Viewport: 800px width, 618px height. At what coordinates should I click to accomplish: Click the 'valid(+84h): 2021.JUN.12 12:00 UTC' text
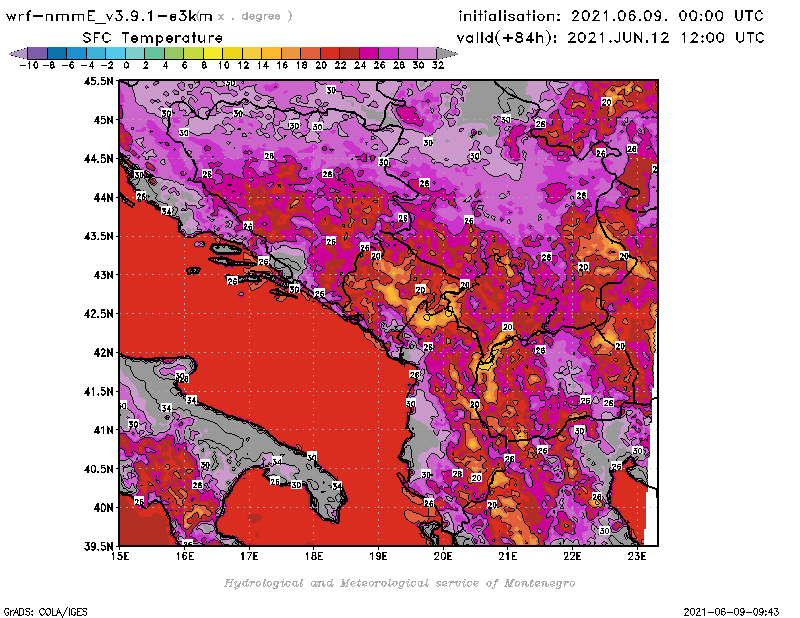610,38
